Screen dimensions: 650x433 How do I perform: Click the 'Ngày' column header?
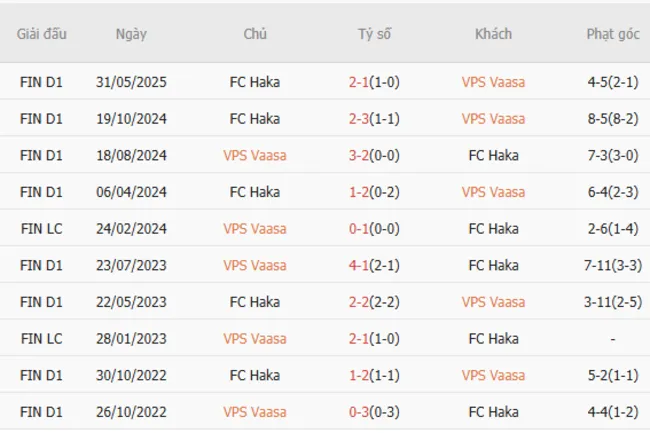pos(131,34)
